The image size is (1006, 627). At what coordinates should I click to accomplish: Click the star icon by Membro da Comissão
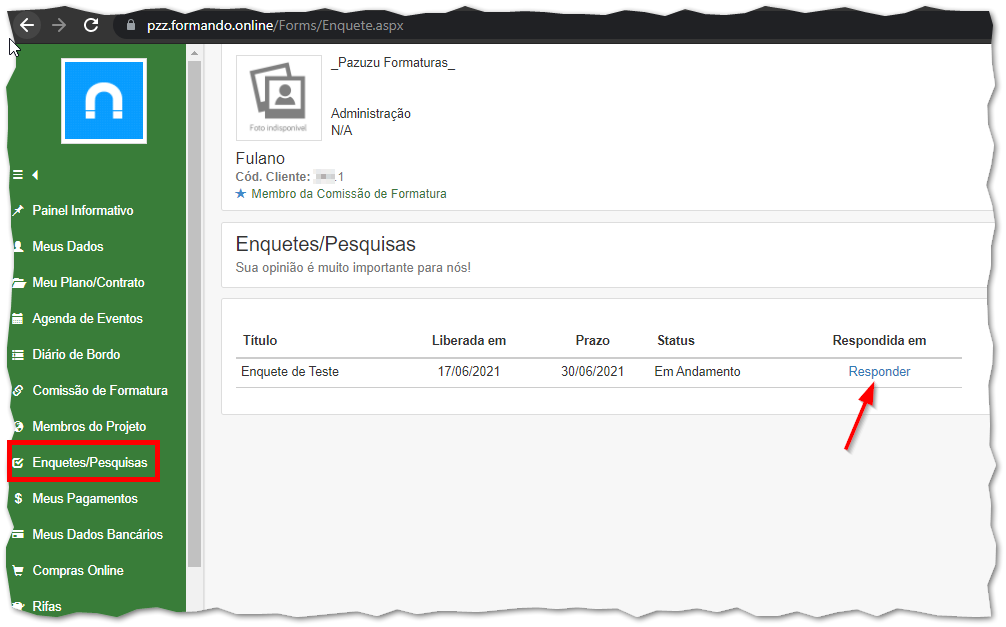point(241,193)
